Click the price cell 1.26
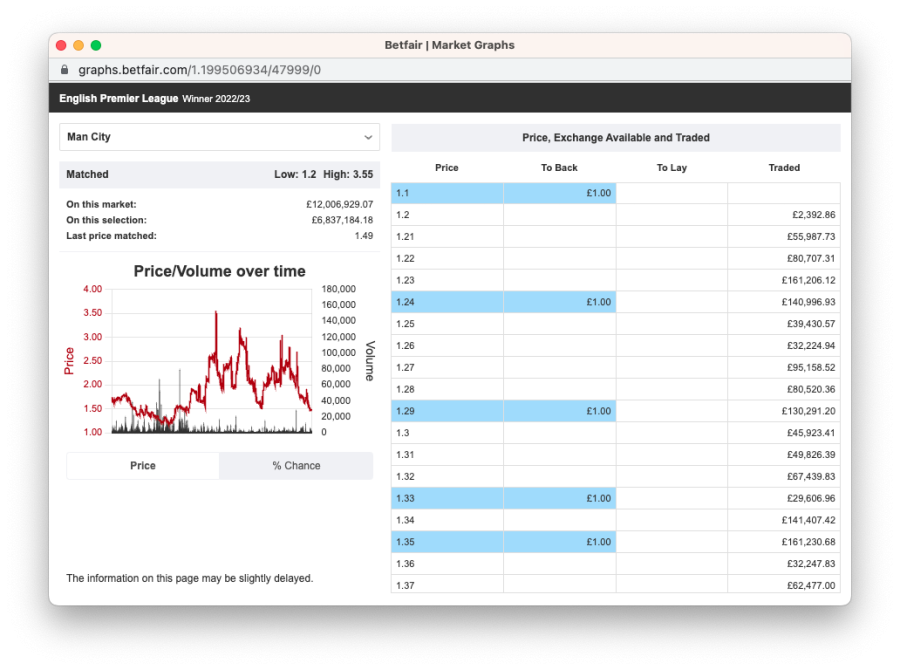Viewport: 900px width, 670px height. (x=448, y=346)
